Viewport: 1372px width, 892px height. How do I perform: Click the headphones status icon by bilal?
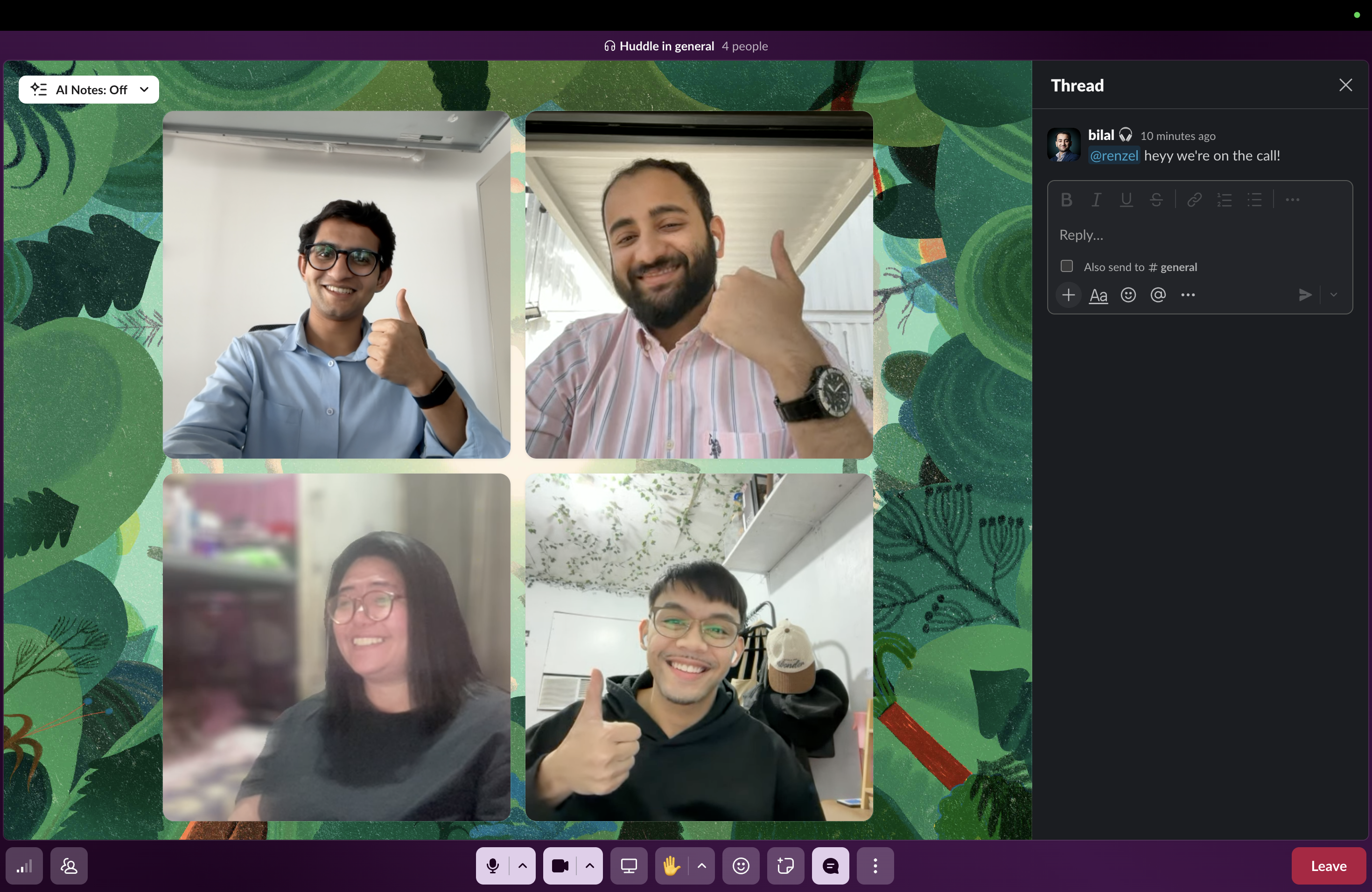[1125, 135]
